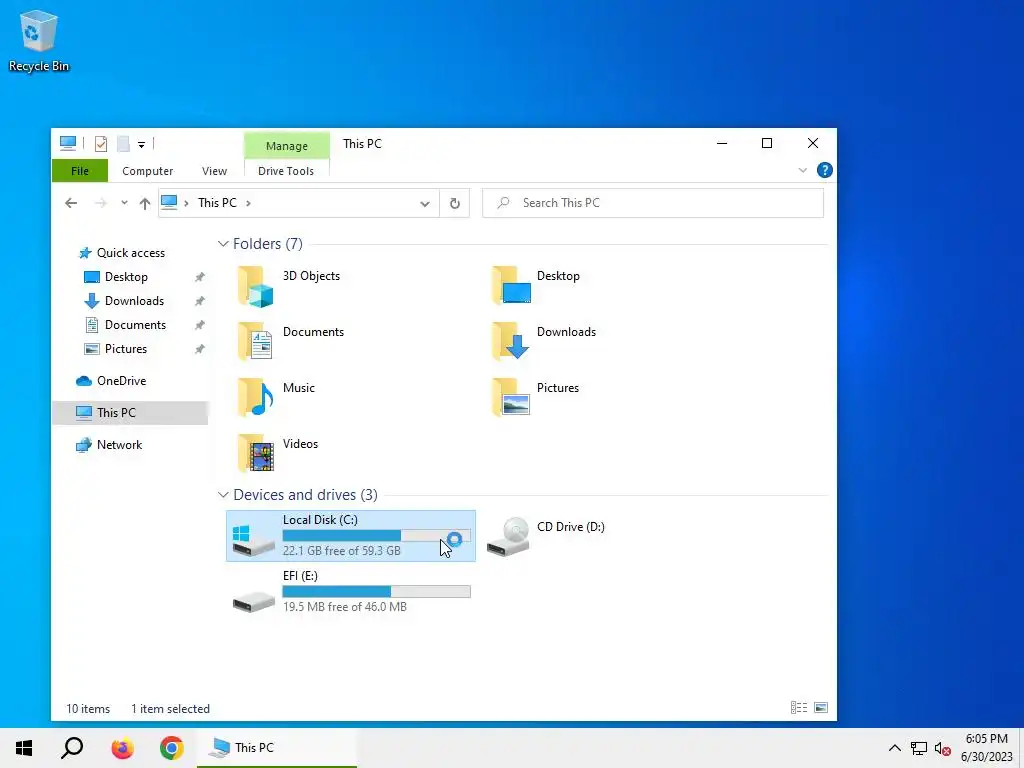1024x768 pixels.
Task: Switch to Details view in status bar
Action: 799,708
